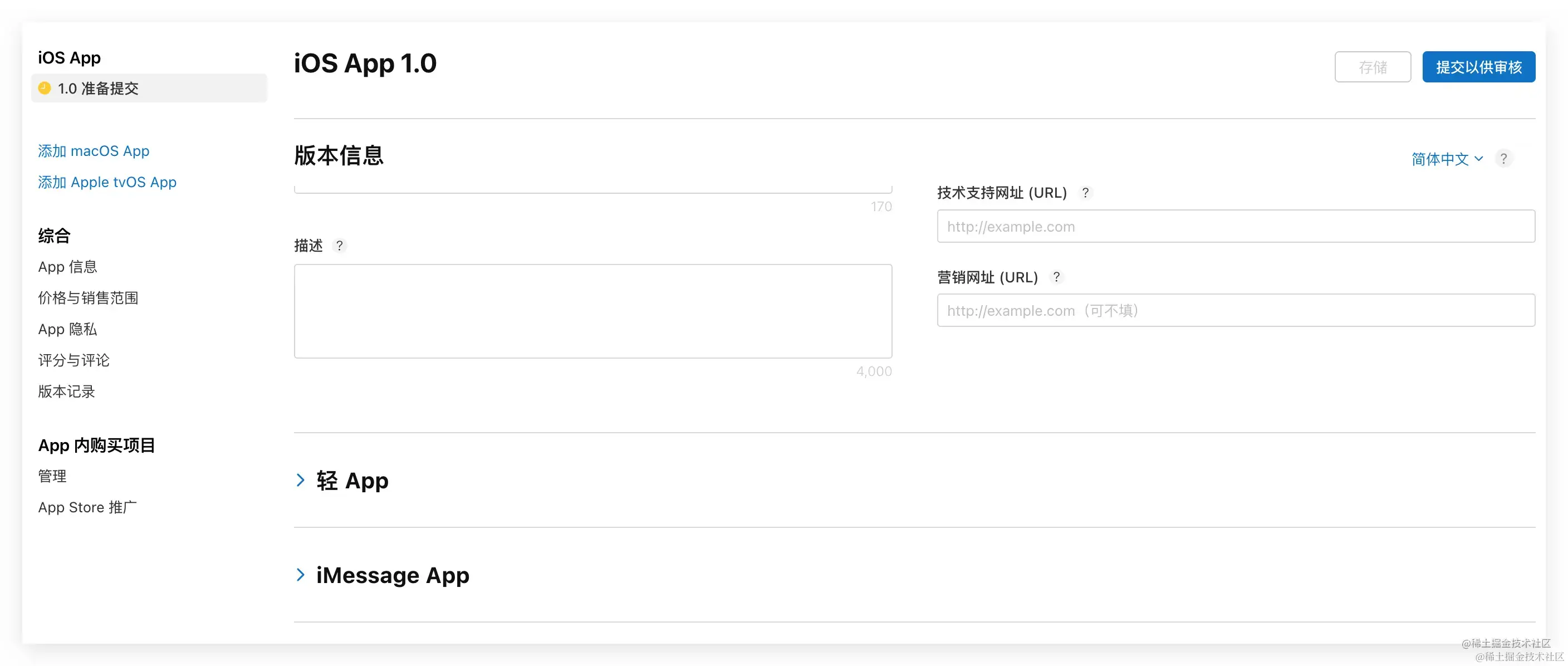
Task: Focus the 描述 description text area
Action: 592,311
